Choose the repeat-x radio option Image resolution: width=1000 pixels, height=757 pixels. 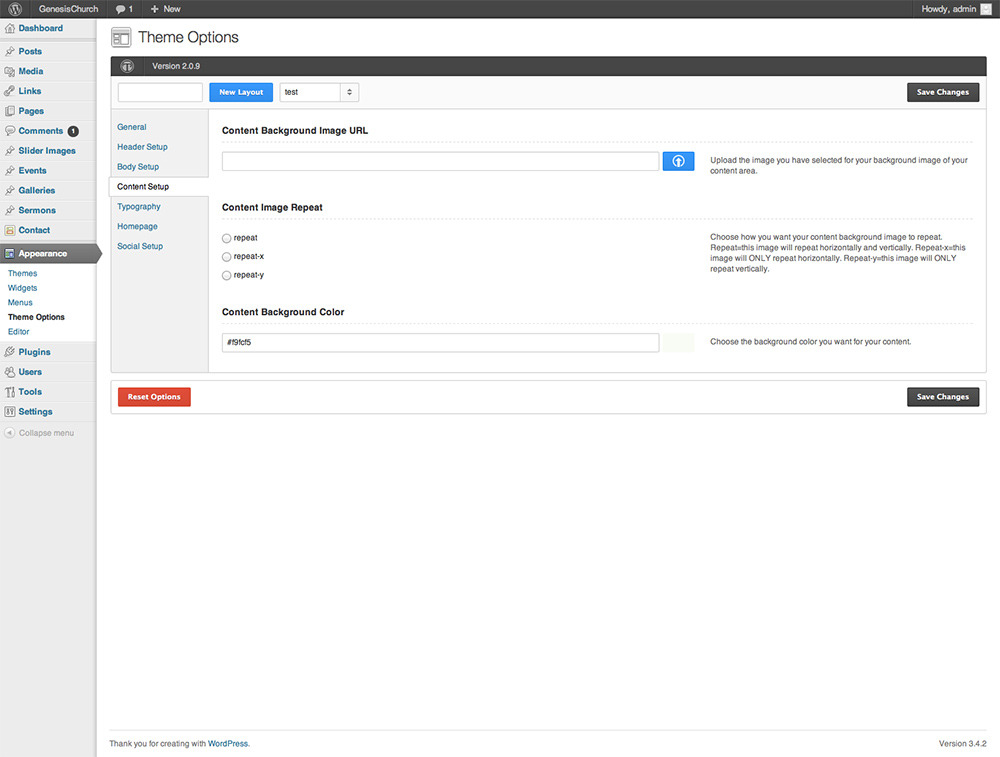tap(227, 257)
